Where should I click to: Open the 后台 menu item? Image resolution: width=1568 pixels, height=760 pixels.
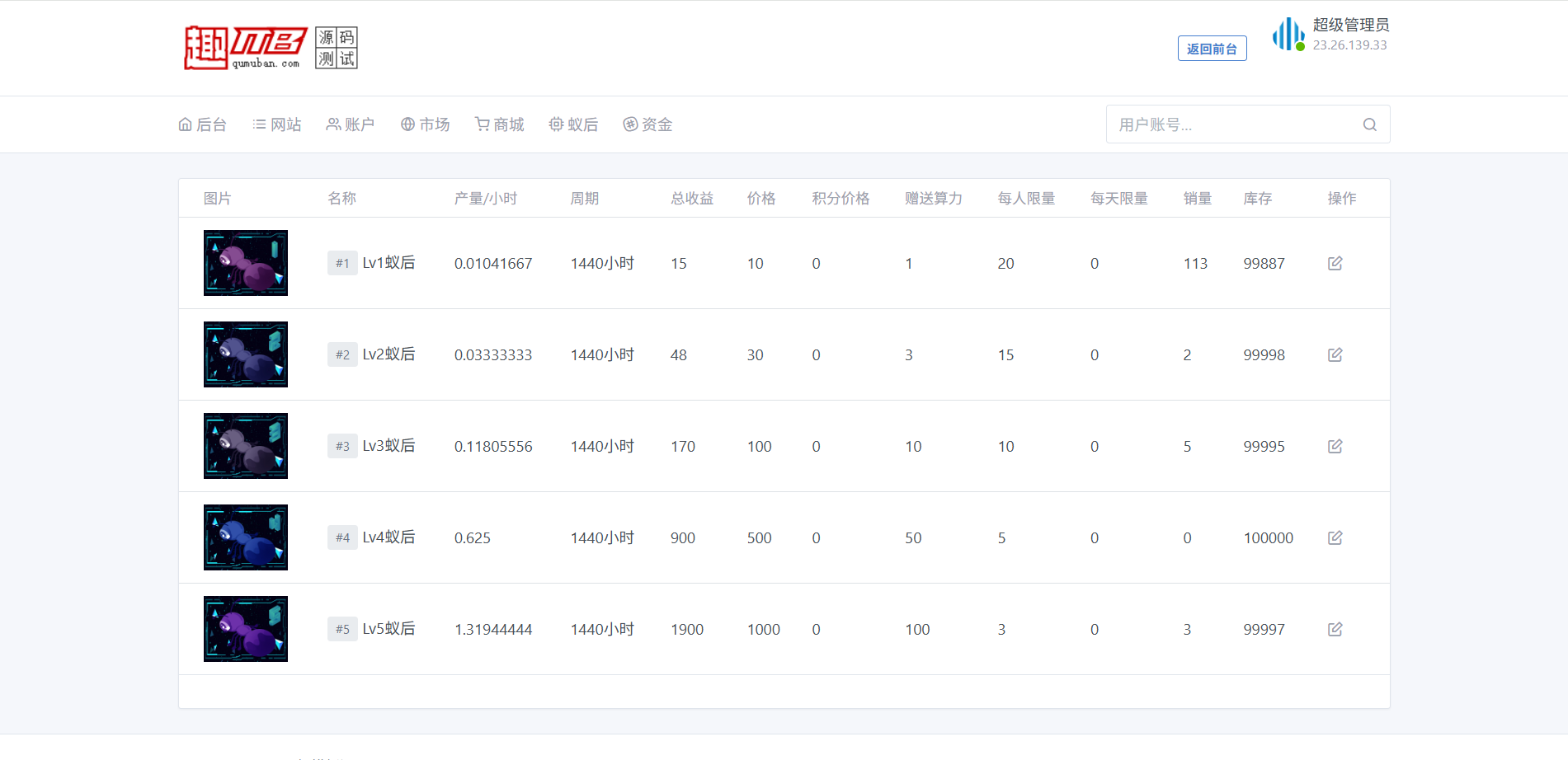pos(203,124)
